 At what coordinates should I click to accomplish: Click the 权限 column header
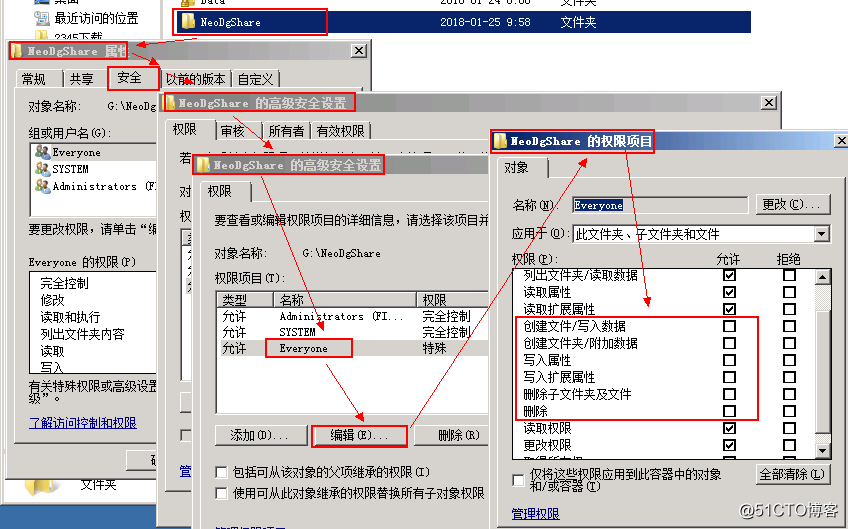click(x=453, y=300)
